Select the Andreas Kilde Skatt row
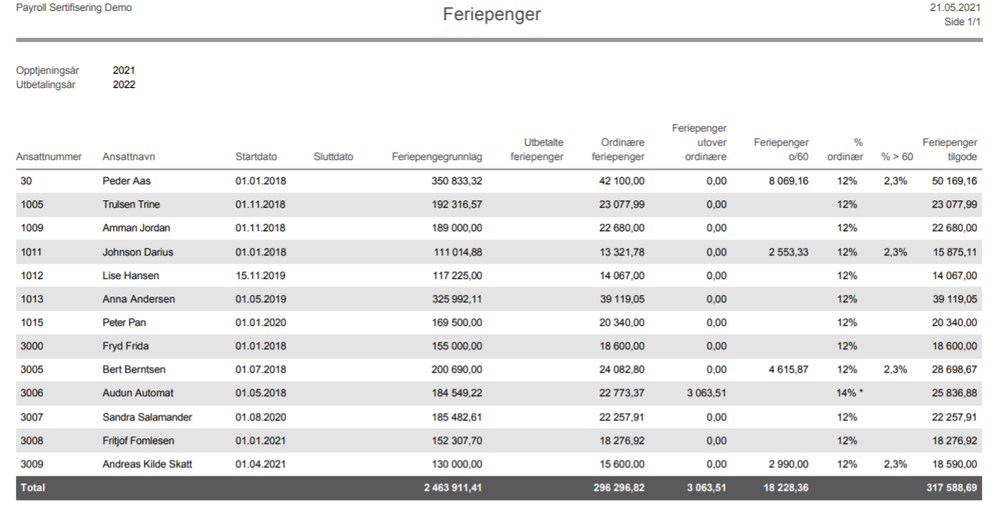 (x=499, y=464)
